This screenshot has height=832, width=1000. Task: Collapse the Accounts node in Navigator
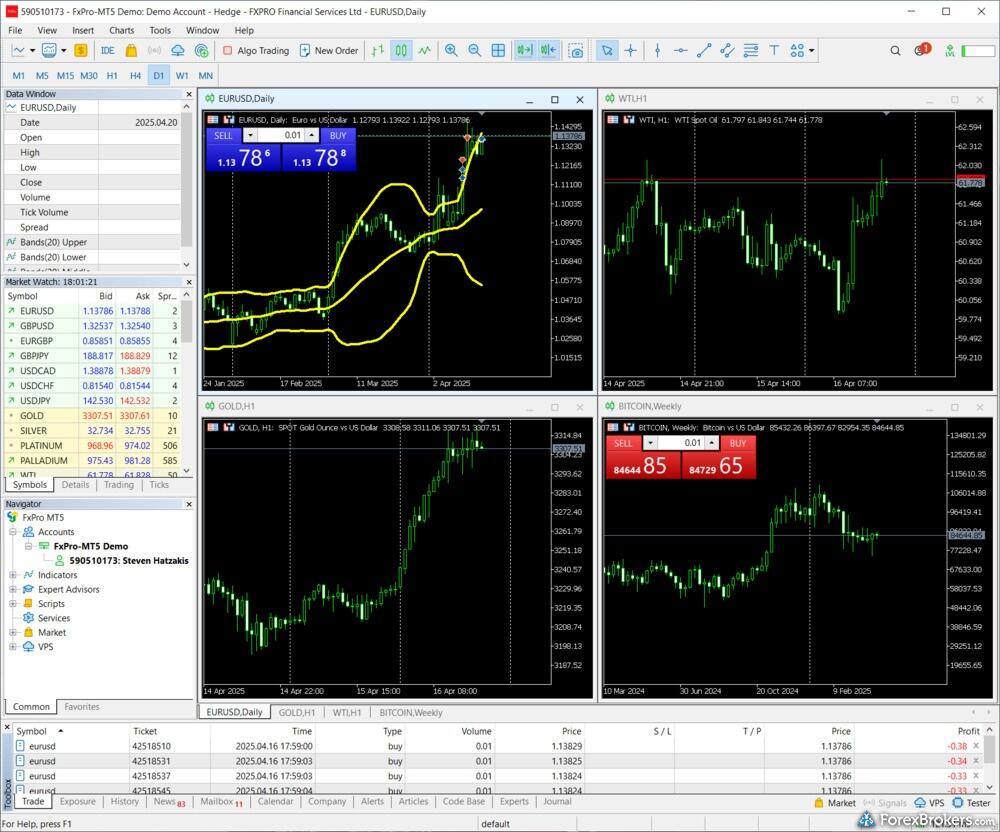(x=14, y=532)
